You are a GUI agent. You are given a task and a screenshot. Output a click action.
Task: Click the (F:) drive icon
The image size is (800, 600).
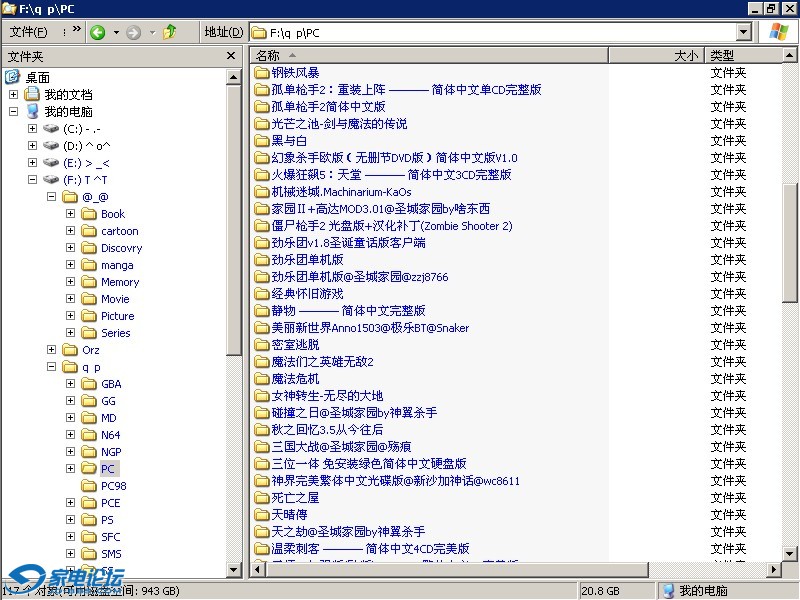(51, 180)
